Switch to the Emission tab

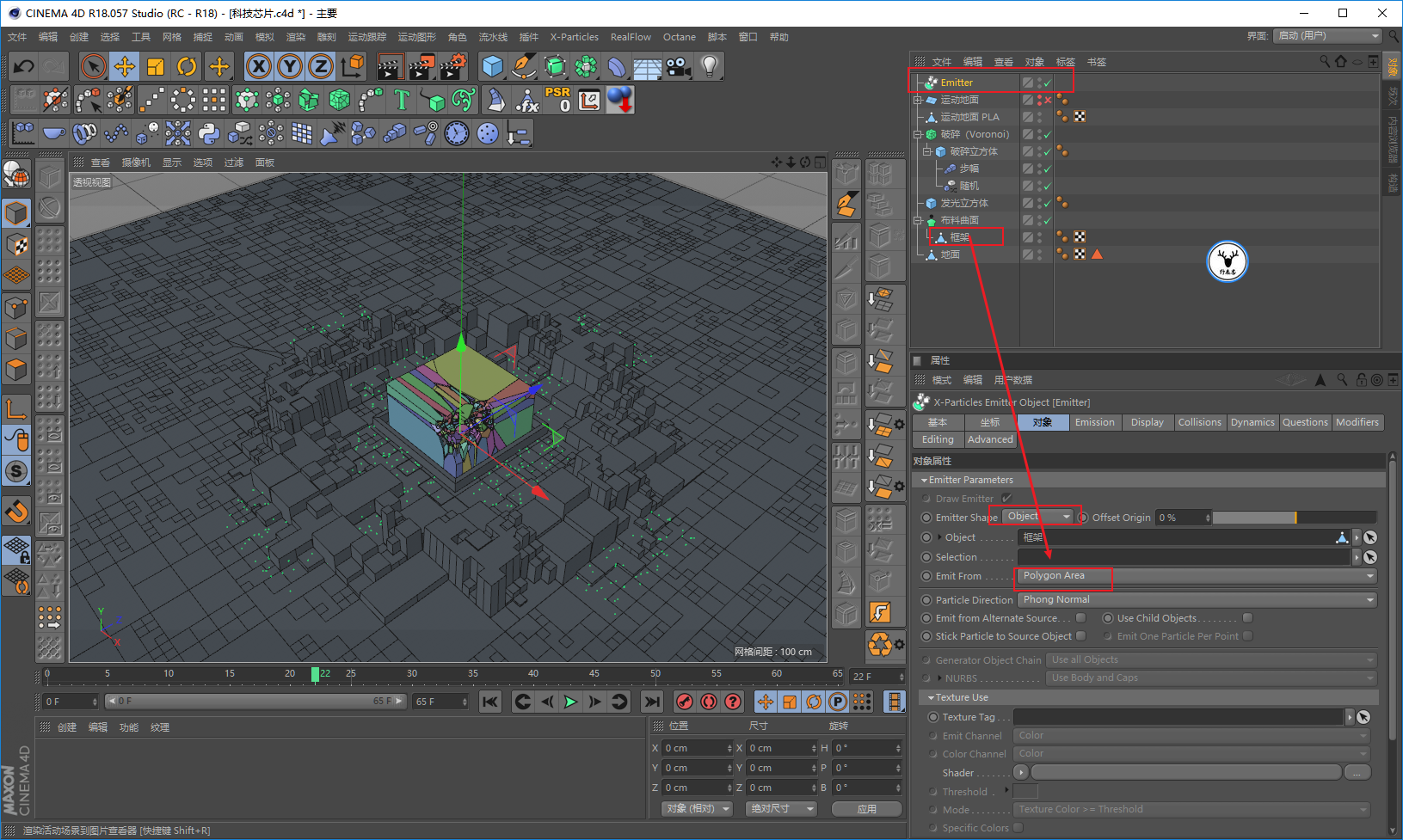click(x=1095, y=422)
